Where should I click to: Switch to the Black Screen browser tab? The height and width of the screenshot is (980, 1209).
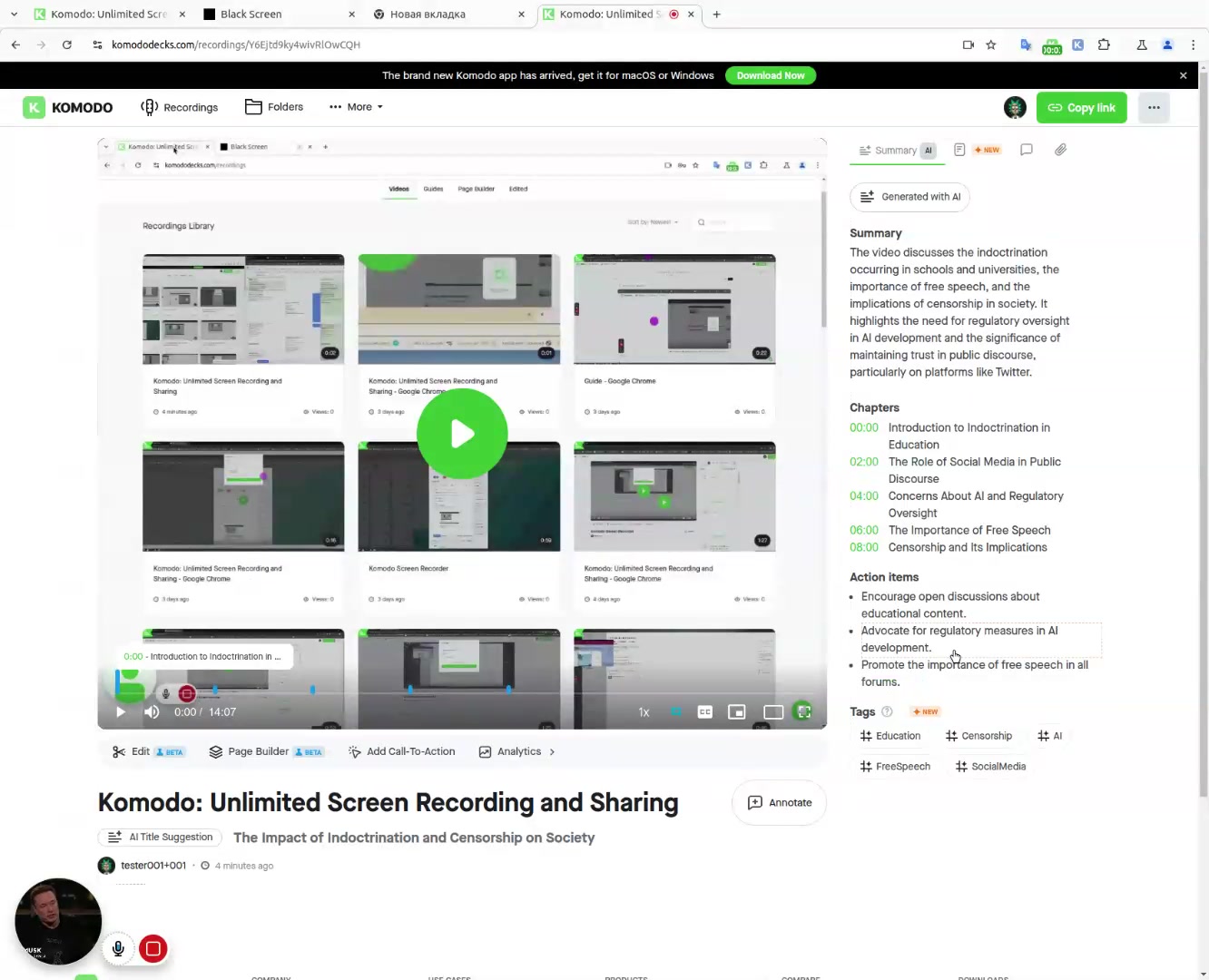(x=280, y=15)
